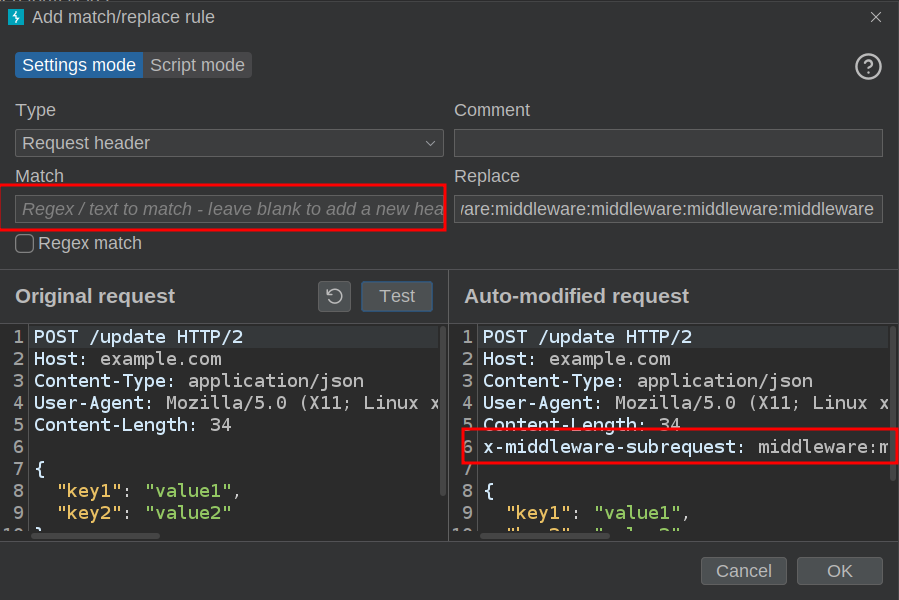This screenshot has width=899, height=600.
Task: Click the auto-modified request vertical scrollbar
Action: tap(892, 400)
